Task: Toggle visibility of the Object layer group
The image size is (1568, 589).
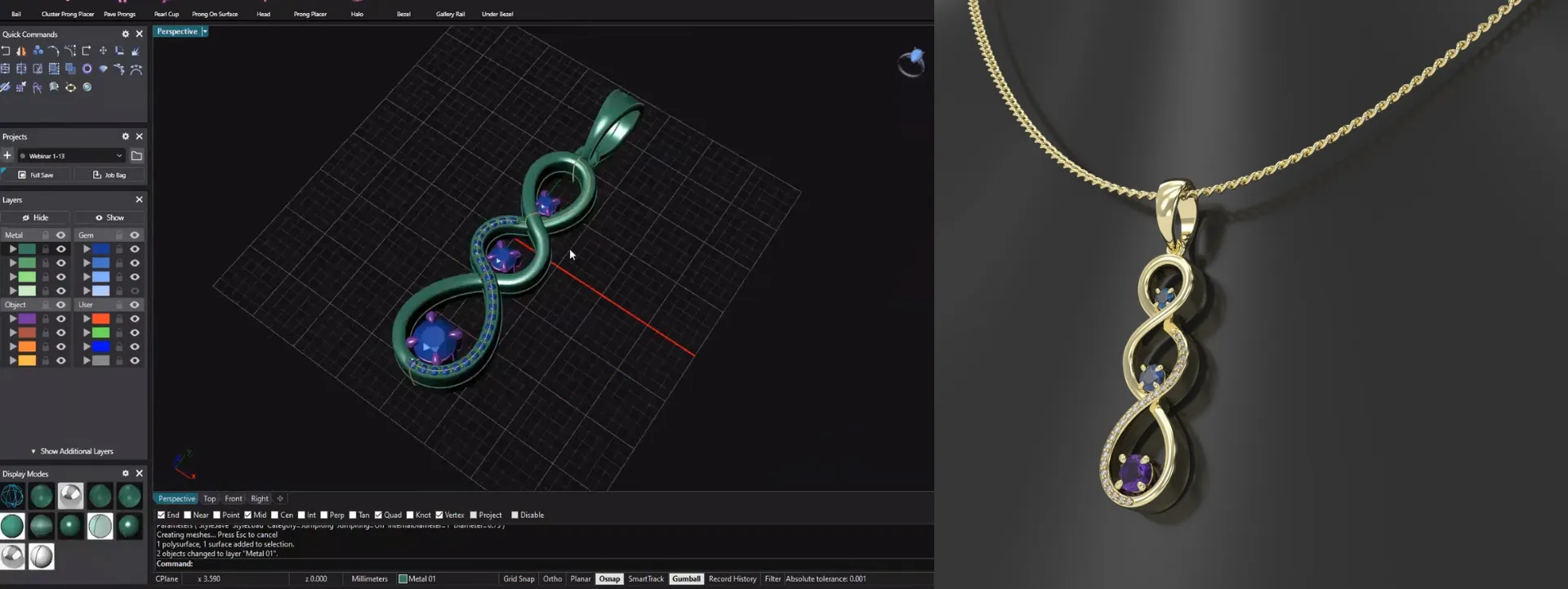Action: (60, 305)
